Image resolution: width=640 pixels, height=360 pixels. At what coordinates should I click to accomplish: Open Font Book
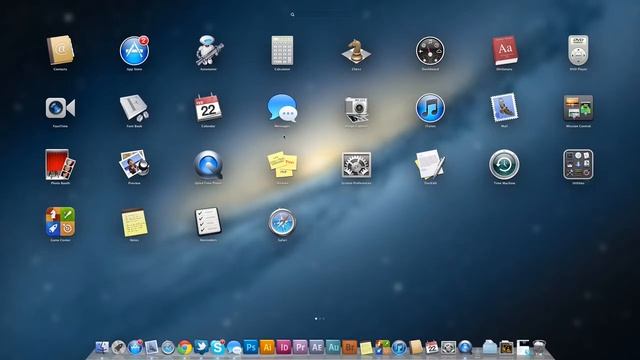point(134,108)
